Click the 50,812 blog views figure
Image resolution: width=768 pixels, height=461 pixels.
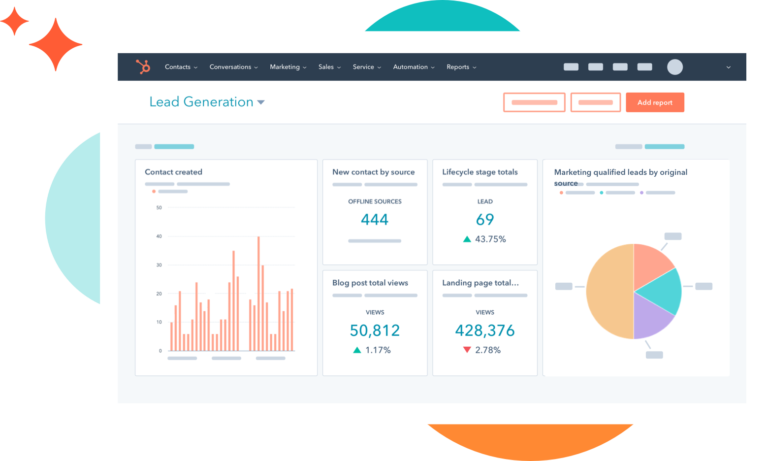[375, 330]
